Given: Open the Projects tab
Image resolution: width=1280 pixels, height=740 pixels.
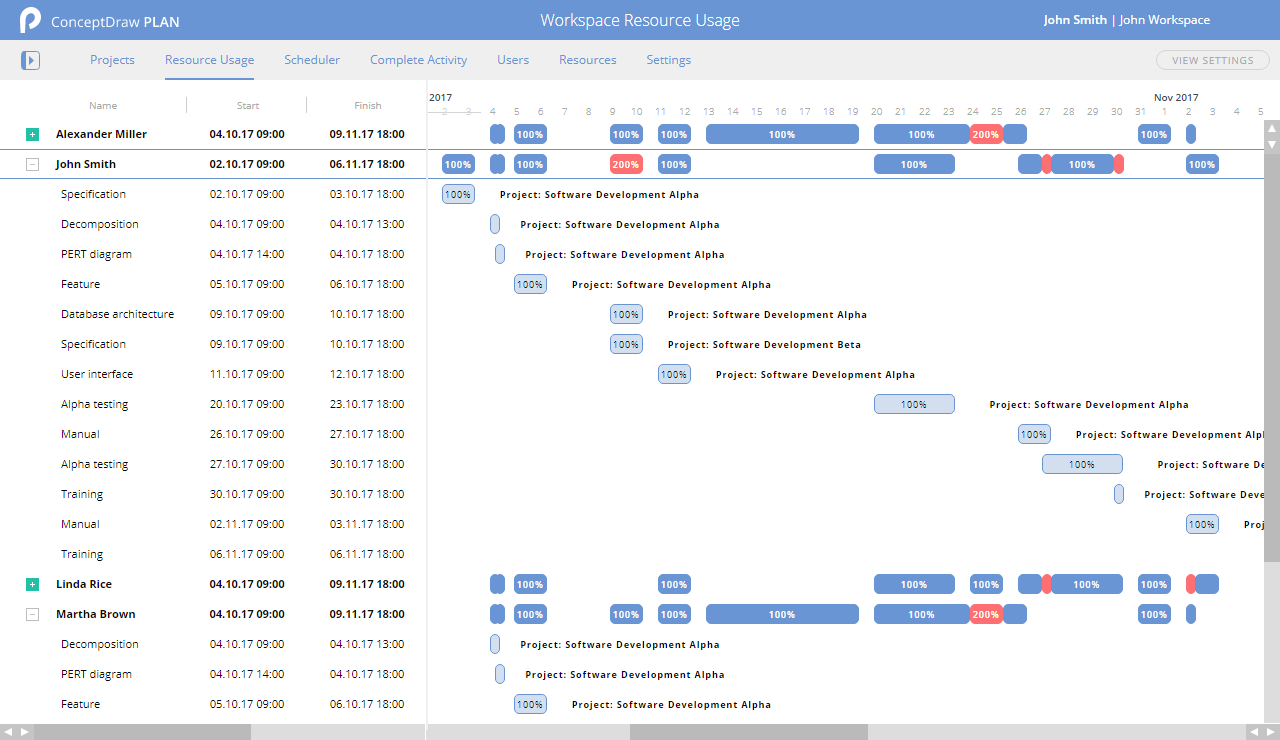Looking at the screenshot, I should [112, 60].
